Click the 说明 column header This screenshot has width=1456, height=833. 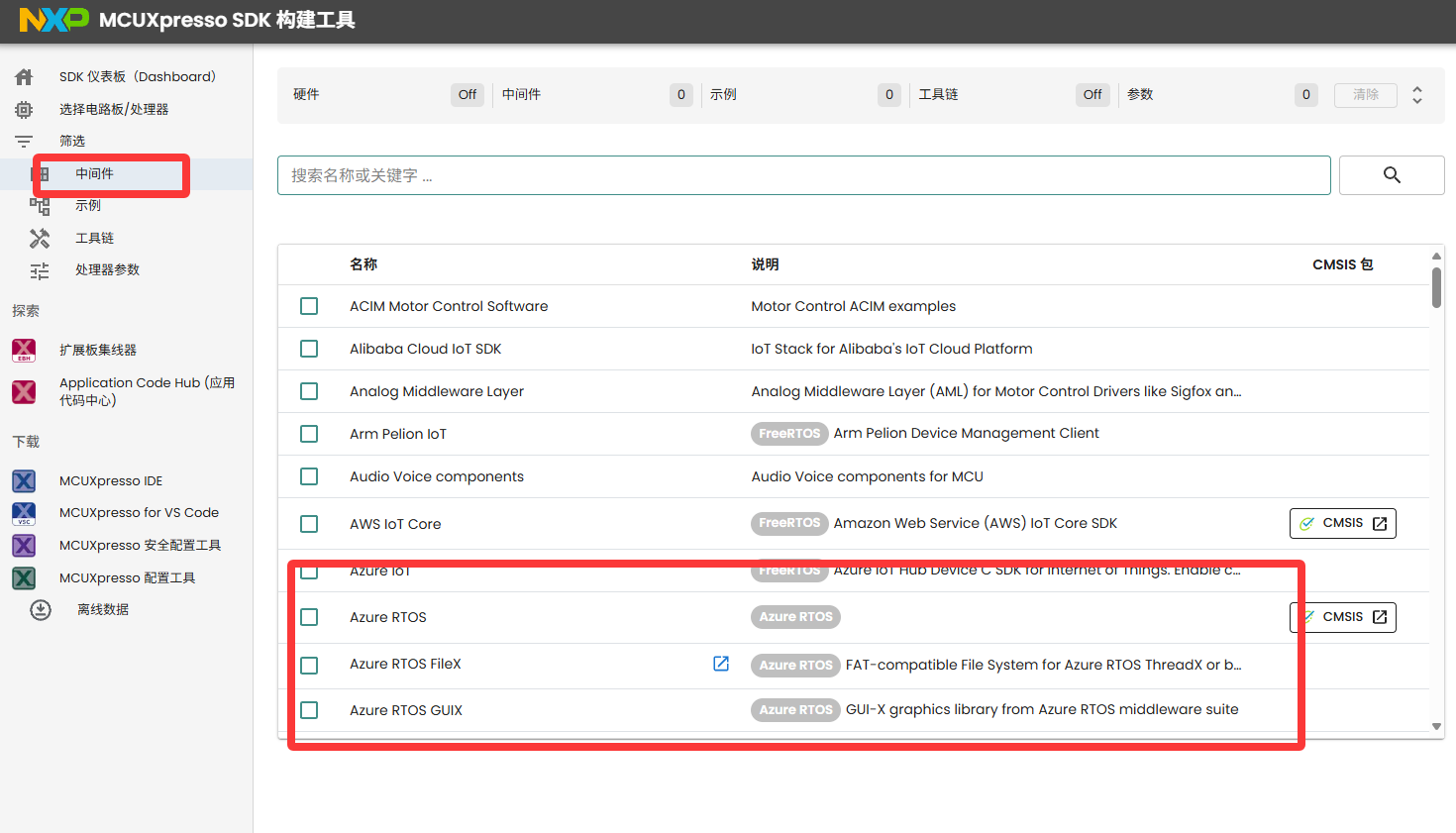tap(765, 264)
